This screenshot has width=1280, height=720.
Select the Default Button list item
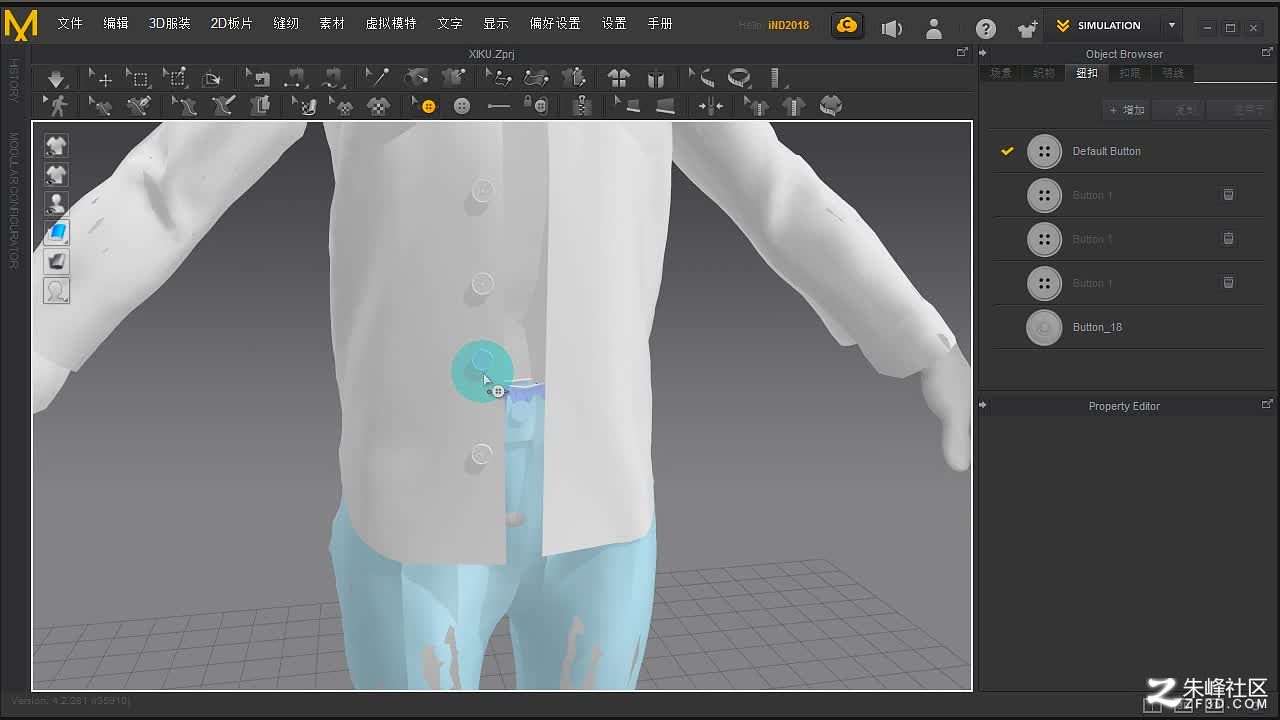1128,151
